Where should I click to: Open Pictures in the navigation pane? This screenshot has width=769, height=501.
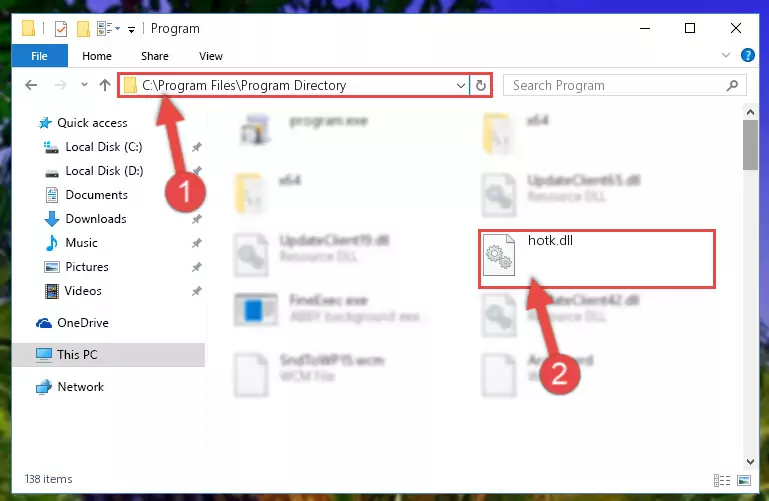(87, 267)
